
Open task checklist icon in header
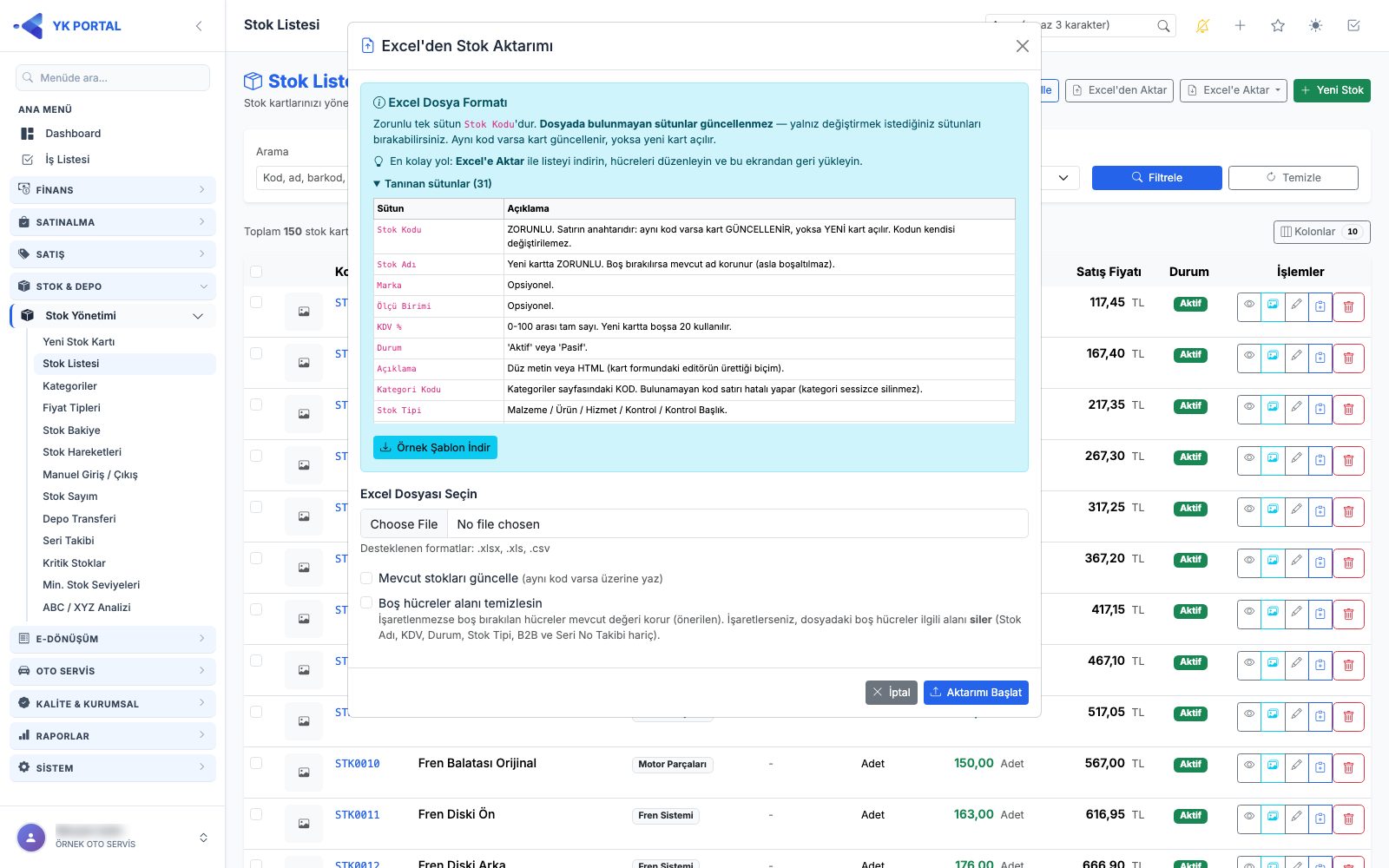click(1353, 26)
